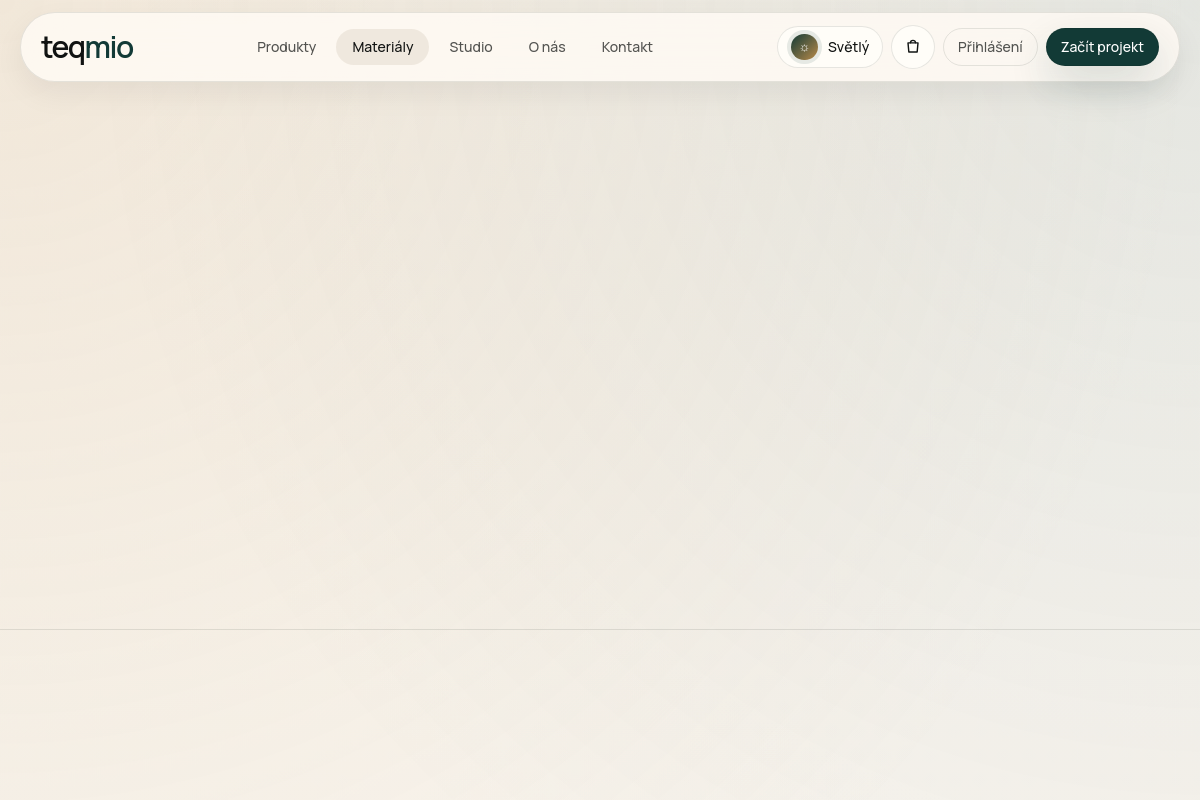Navigate to the O nás page

click(x=547, y=47)
